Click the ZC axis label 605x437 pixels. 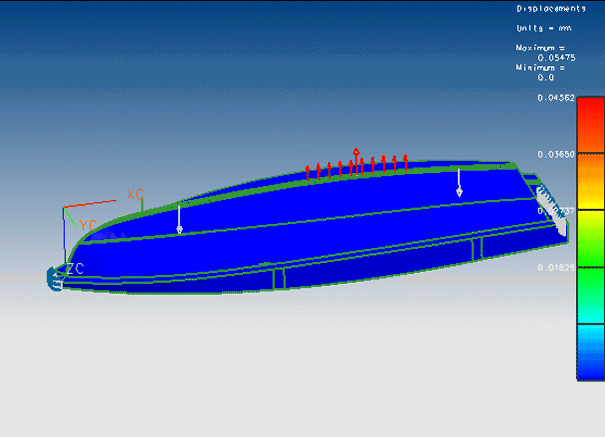[75, 269]
